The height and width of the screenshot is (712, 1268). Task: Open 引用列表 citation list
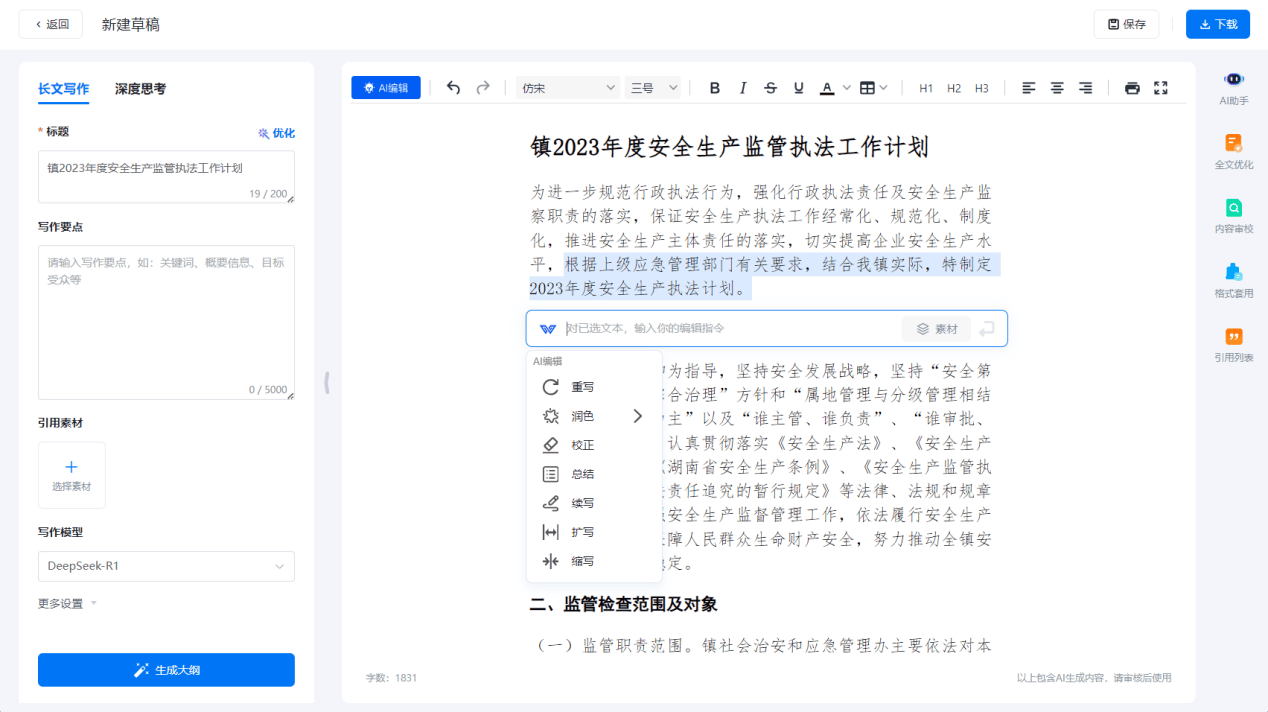tap(1234, 344)
